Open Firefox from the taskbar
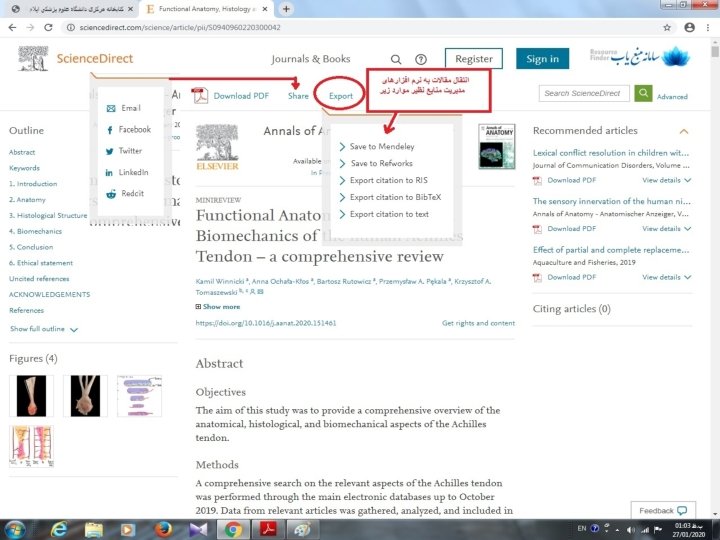720x540 pixels. click(x=163, y=530)
